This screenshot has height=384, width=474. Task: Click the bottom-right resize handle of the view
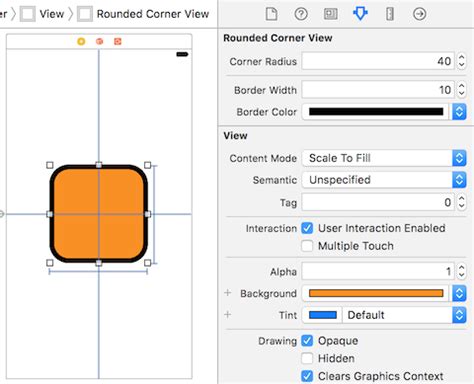(148, 263)
